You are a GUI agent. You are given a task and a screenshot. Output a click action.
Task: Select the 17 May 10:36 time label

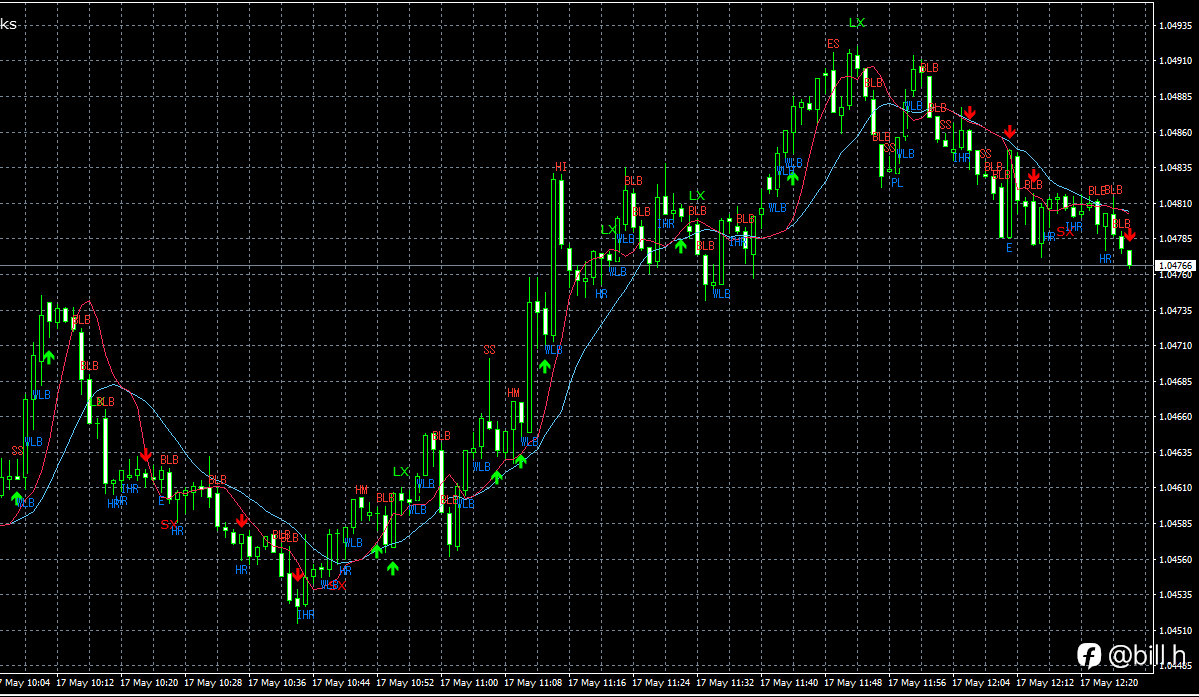pos(277,683)
